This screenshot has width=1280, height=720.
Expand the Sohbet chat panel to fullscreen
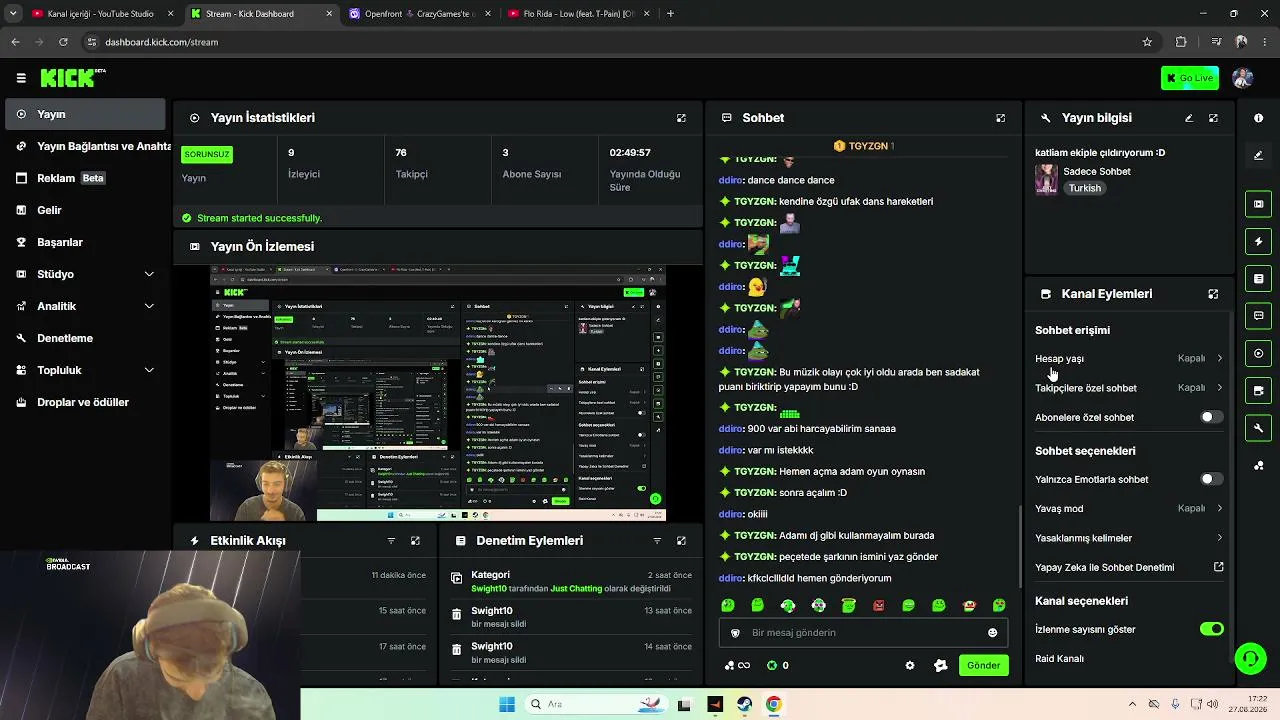(1000, 118)
